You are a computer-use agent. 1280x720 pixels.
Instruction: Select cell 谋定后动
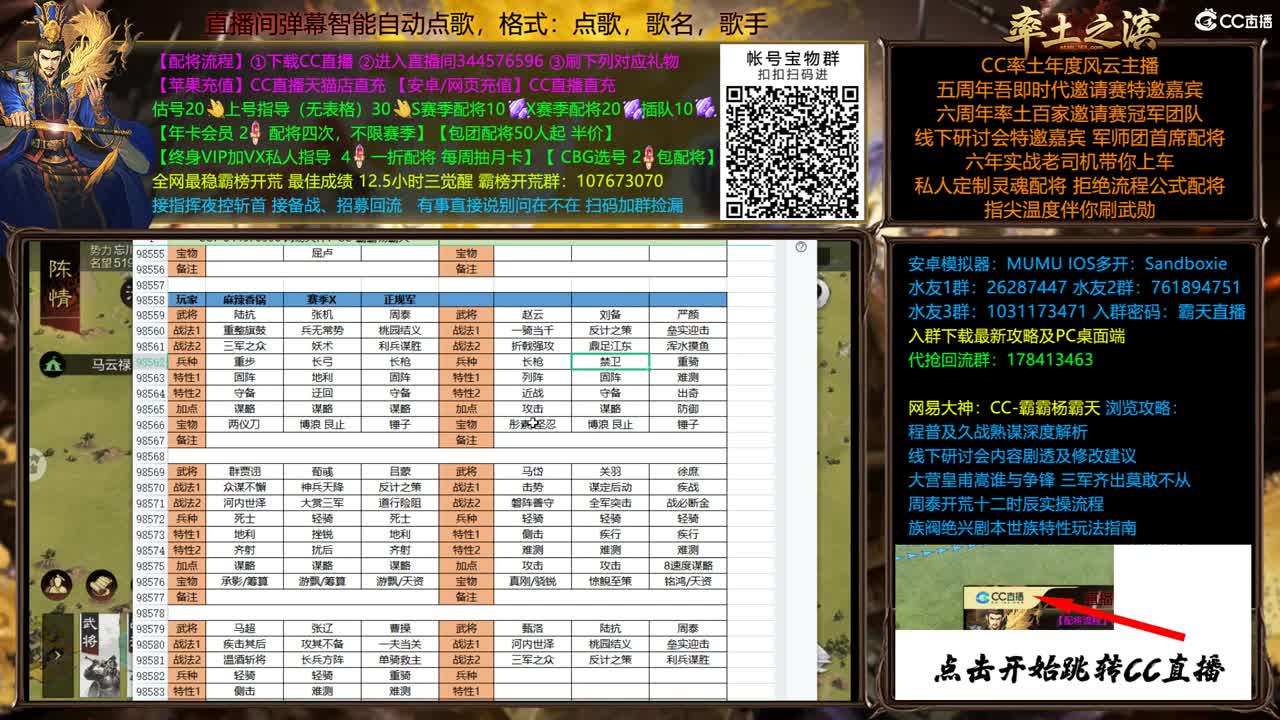click(x=610, y=487)
